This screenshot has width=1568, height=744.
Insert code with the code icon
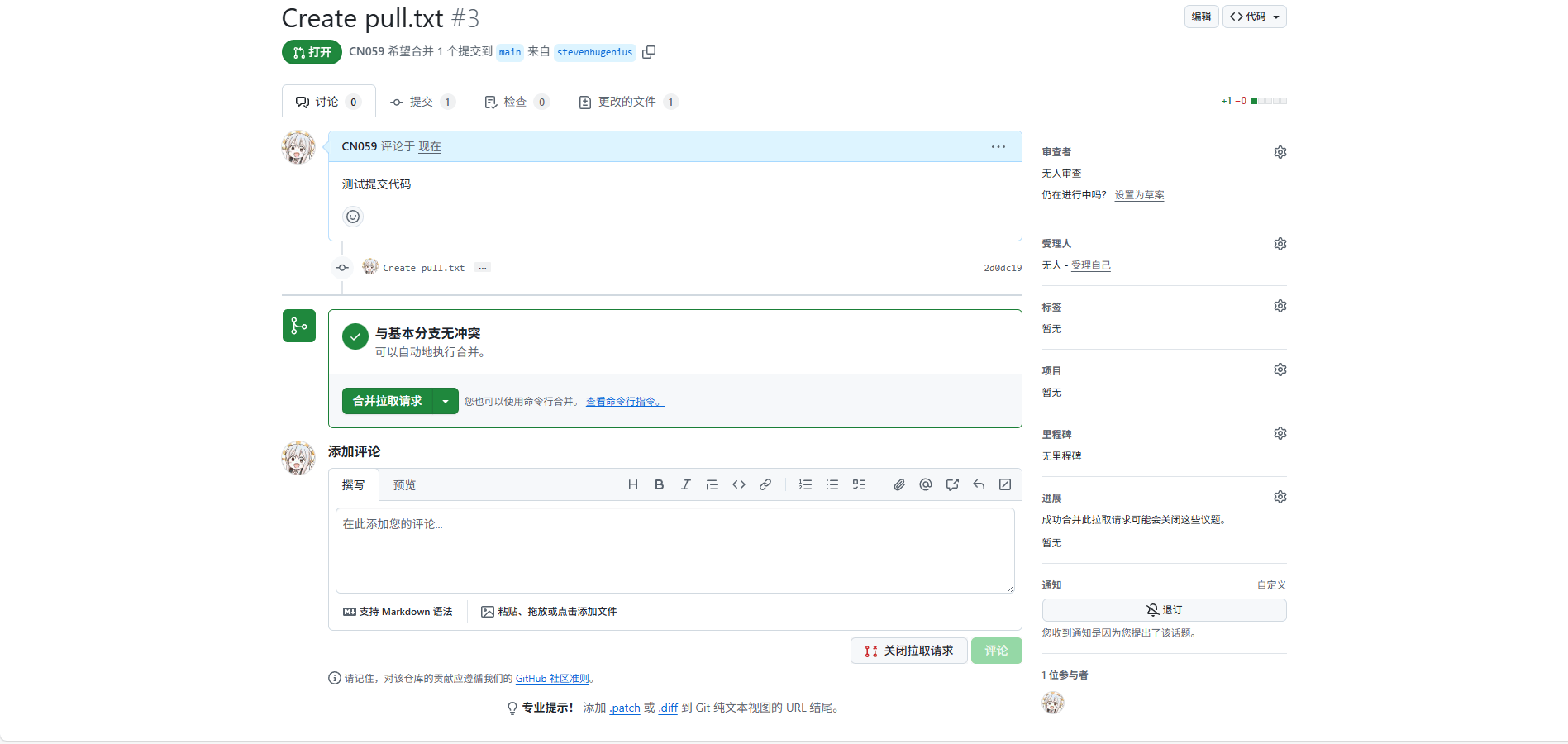click(739, 485)
